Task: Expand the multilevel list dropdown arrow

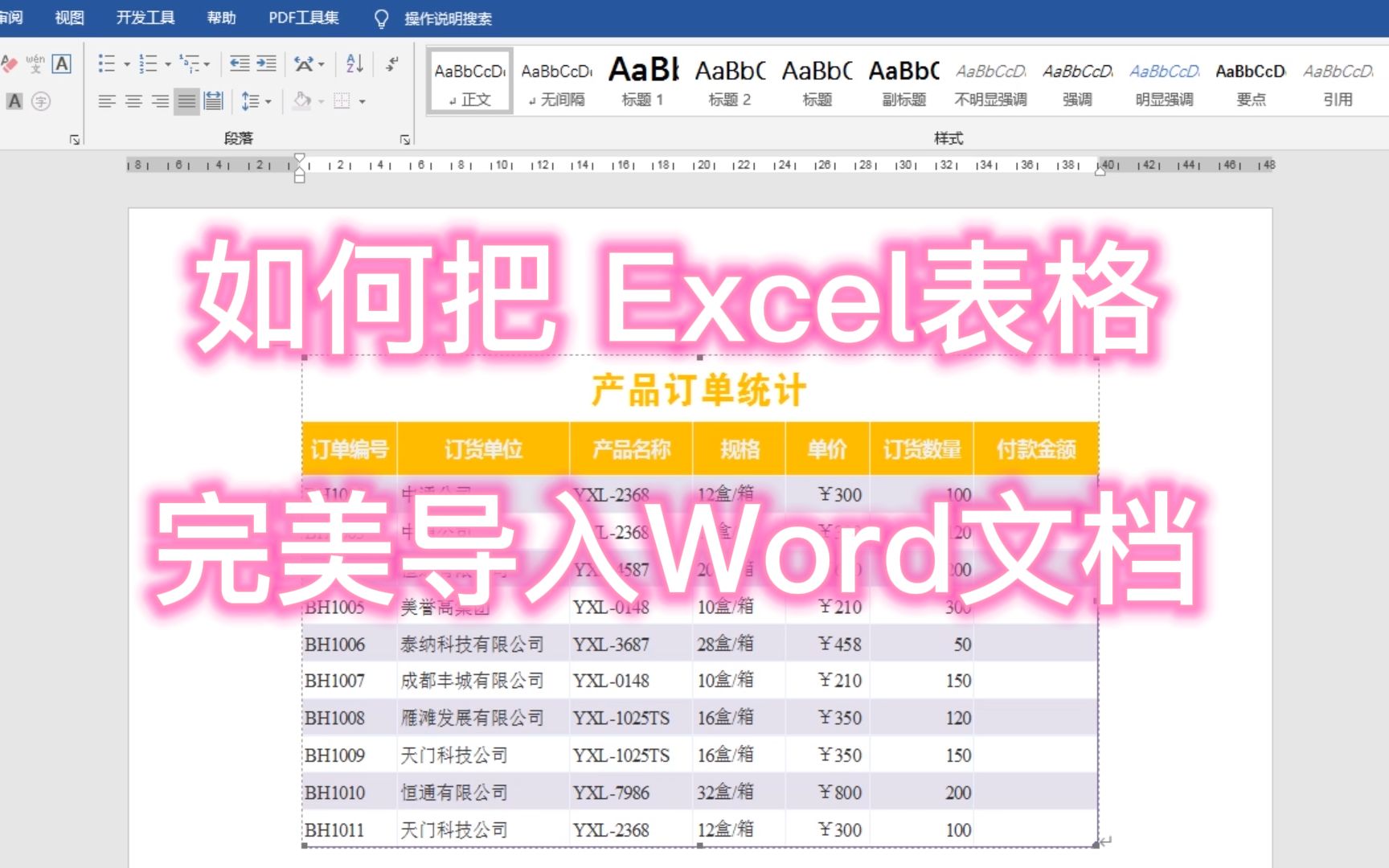Action: [x=207, y=64]
